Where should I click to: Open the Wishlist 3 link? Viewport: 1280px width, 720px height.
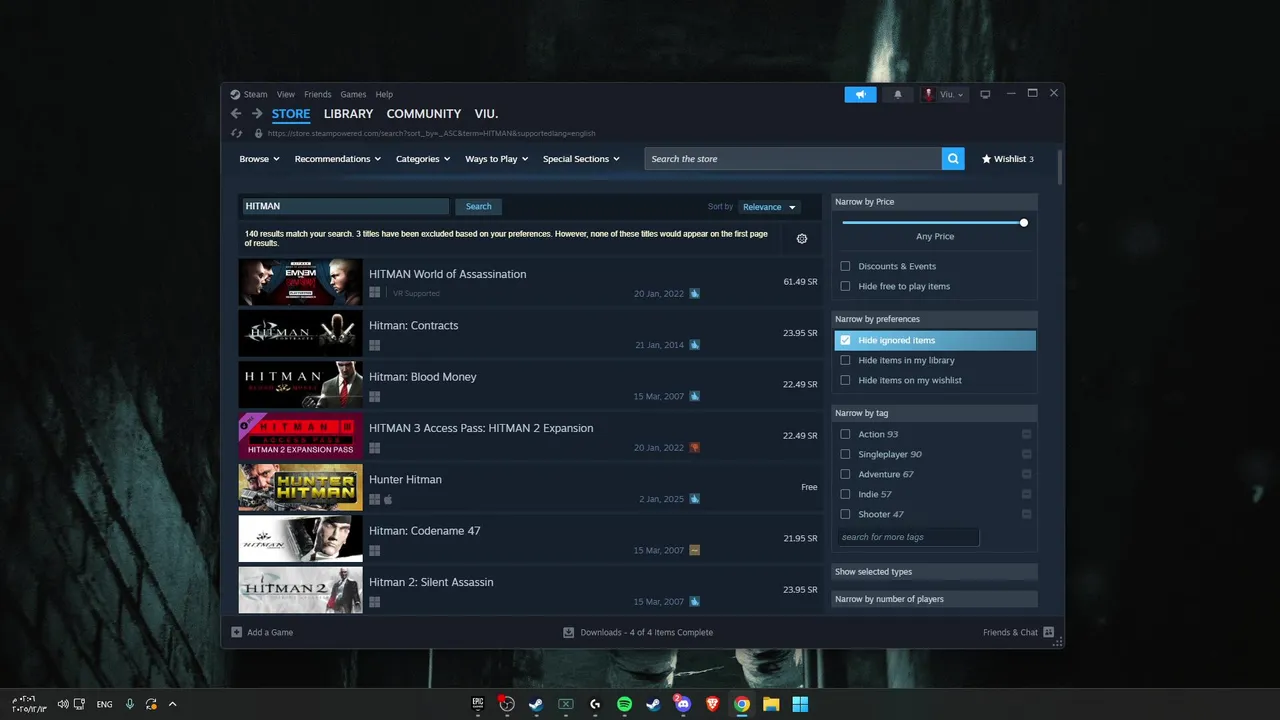click(x=1007, y=159)
